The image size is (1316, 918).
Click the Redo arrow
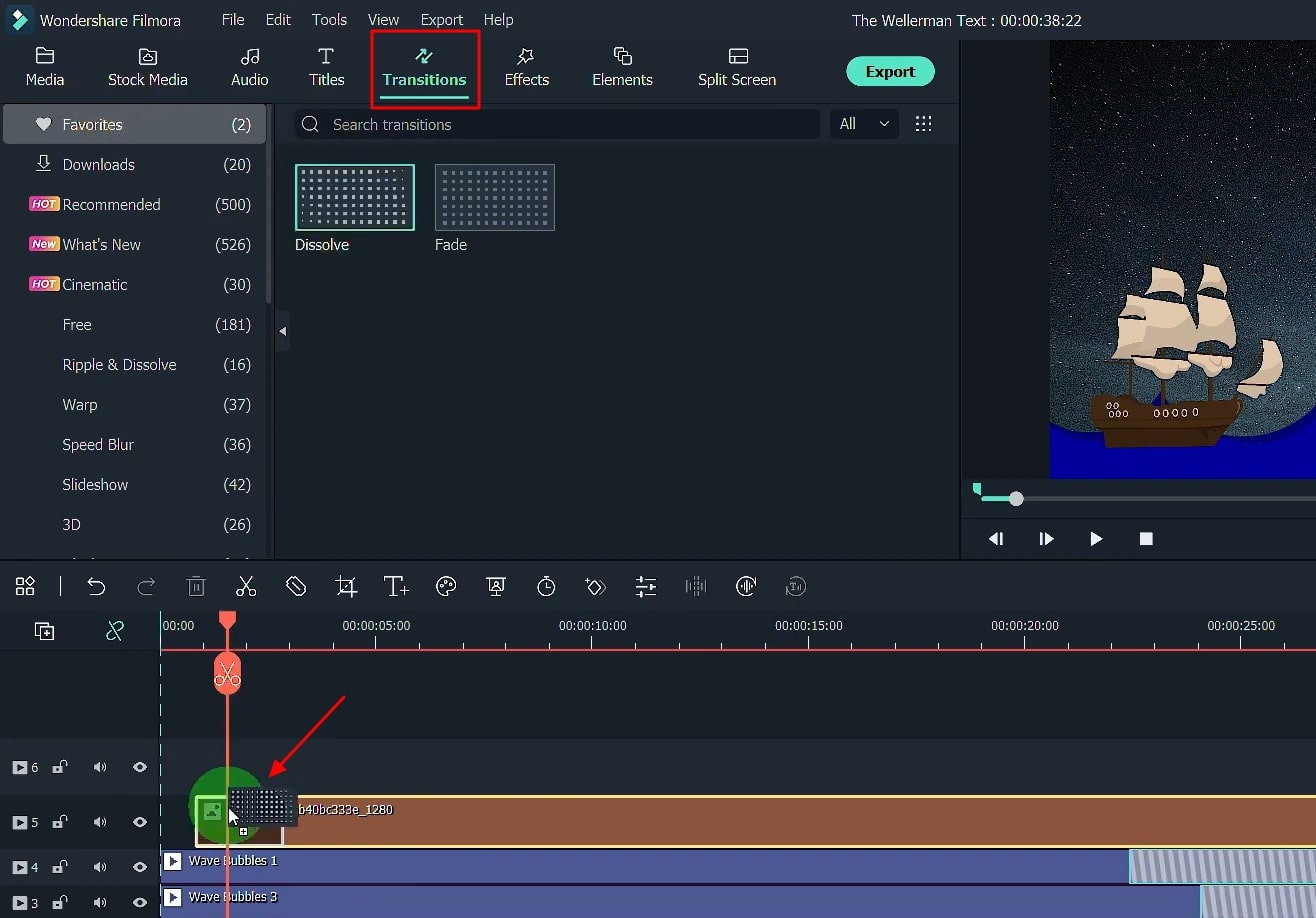pos(146,586)
